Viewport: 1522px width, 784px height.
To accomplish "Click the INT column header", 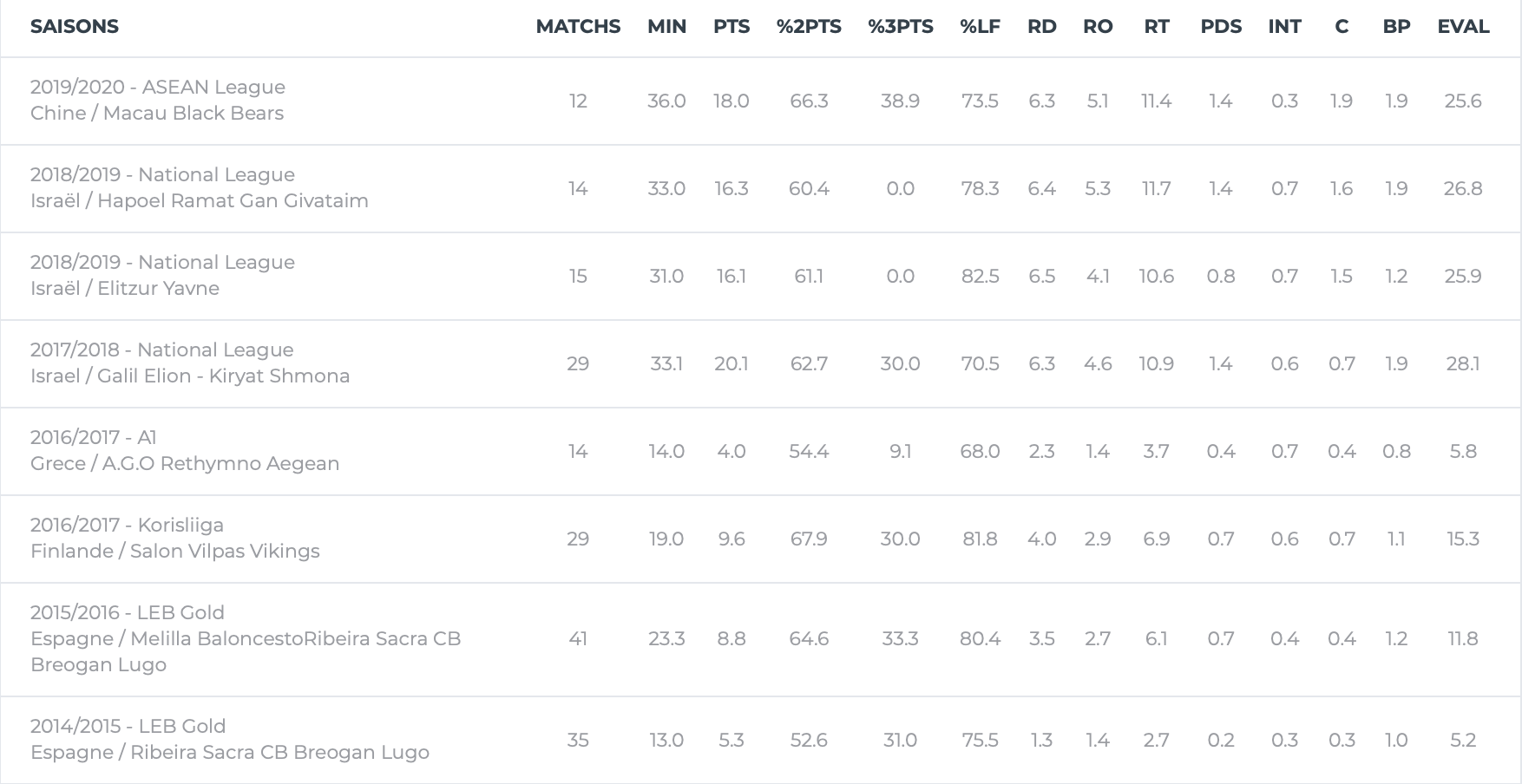I will [x=1284, y=27].
